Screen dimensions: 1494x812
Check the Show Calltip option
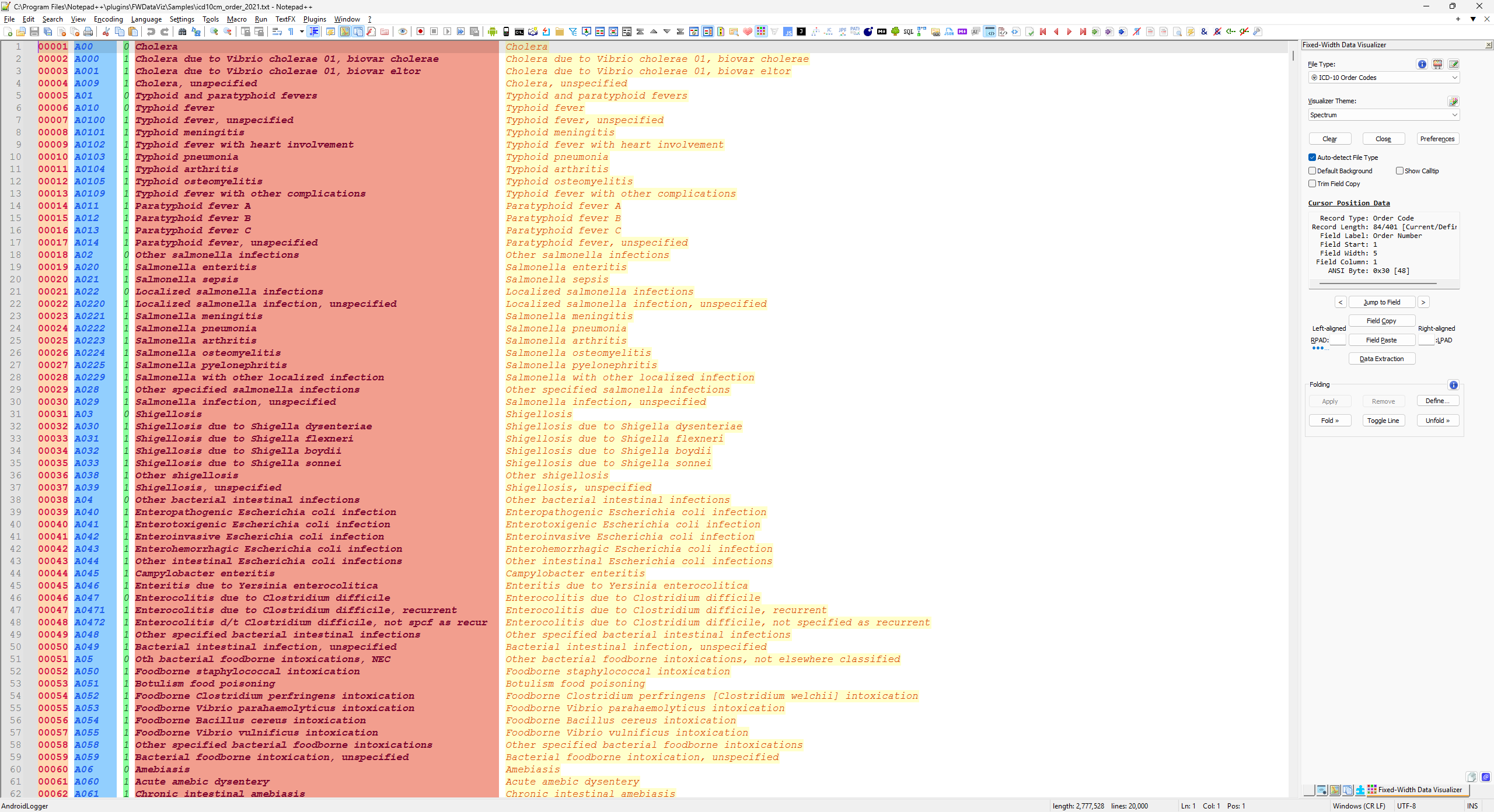pos(1399,171)
